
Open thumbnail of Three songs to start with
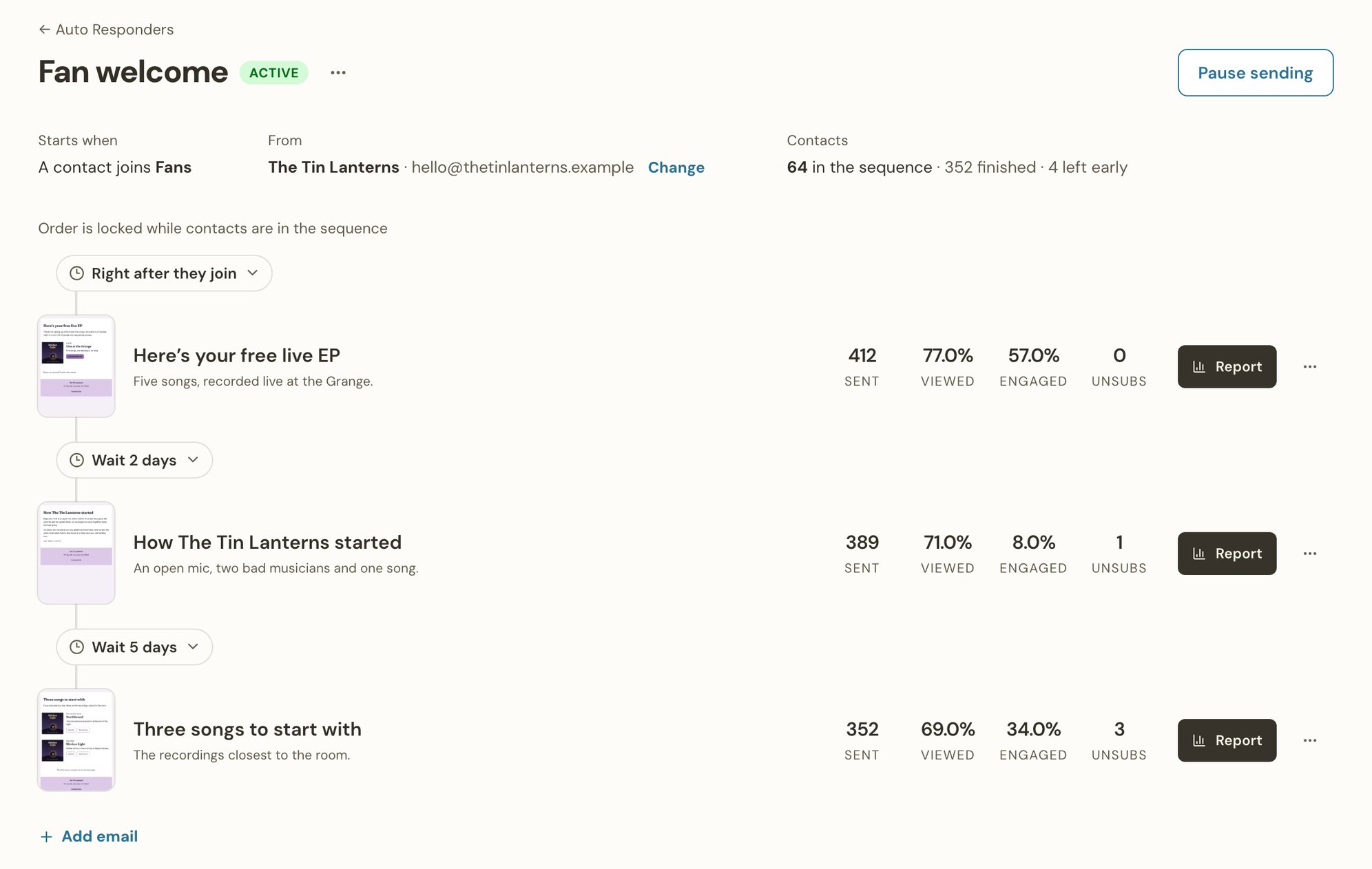pyautogui.click(x=76, y=740)
